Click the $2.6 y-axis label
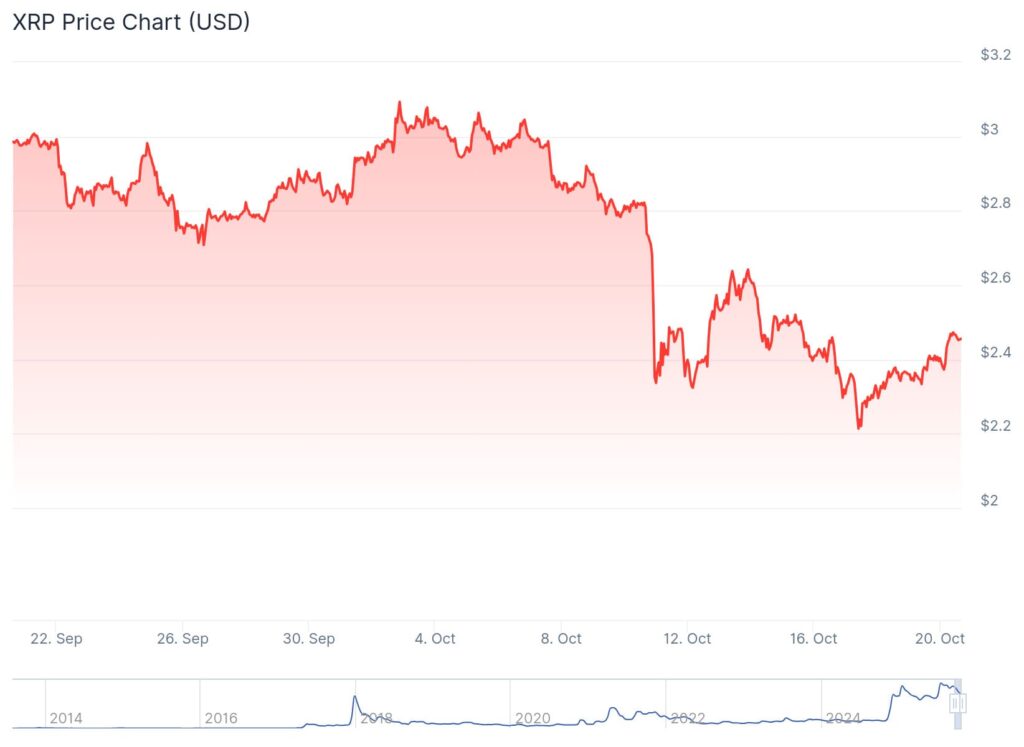This screenshot has width=1024, height=747. coord(996,277)
